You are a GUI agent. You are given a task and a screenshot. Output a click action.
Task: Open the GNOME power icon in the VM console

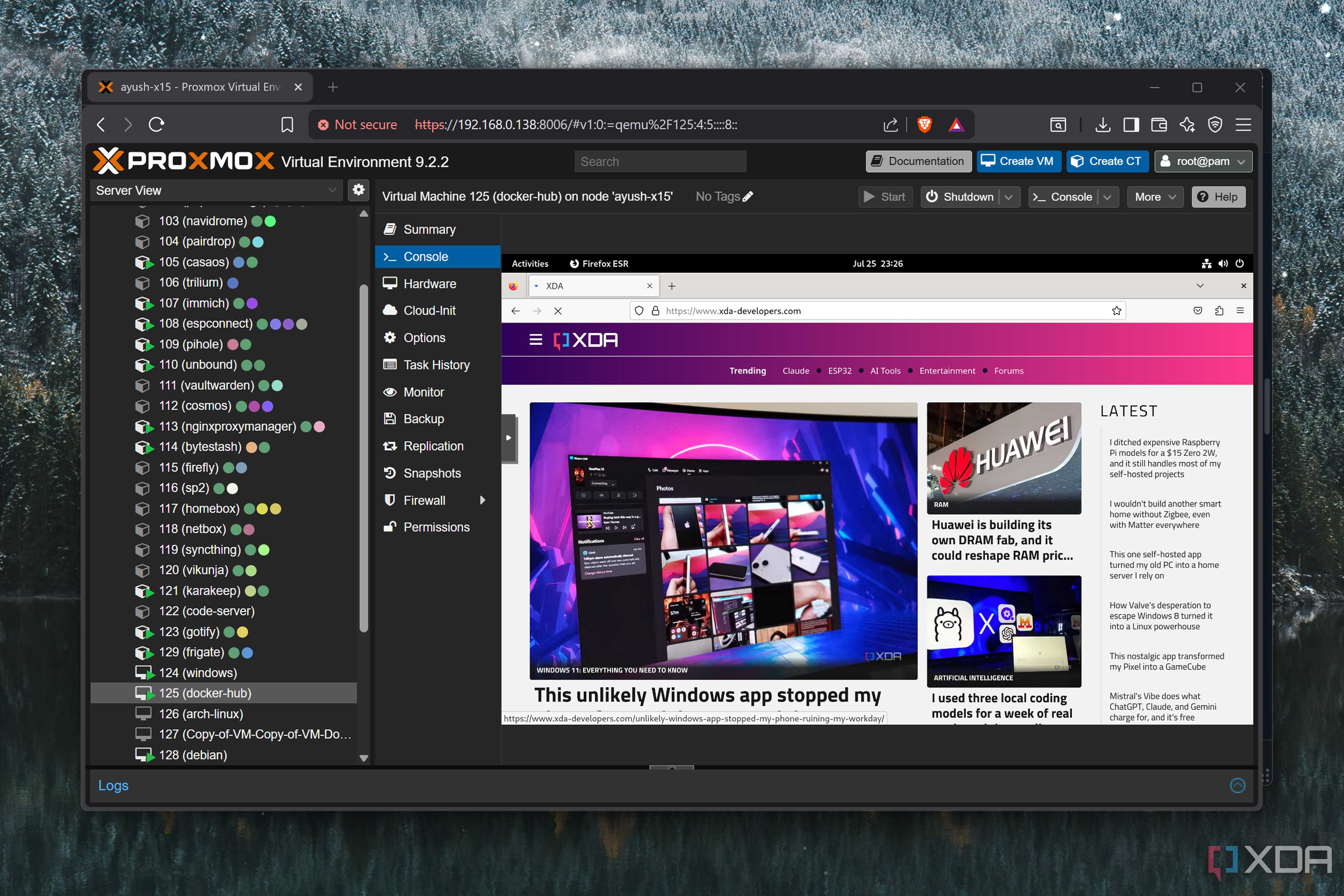(x=1239, y=264)
